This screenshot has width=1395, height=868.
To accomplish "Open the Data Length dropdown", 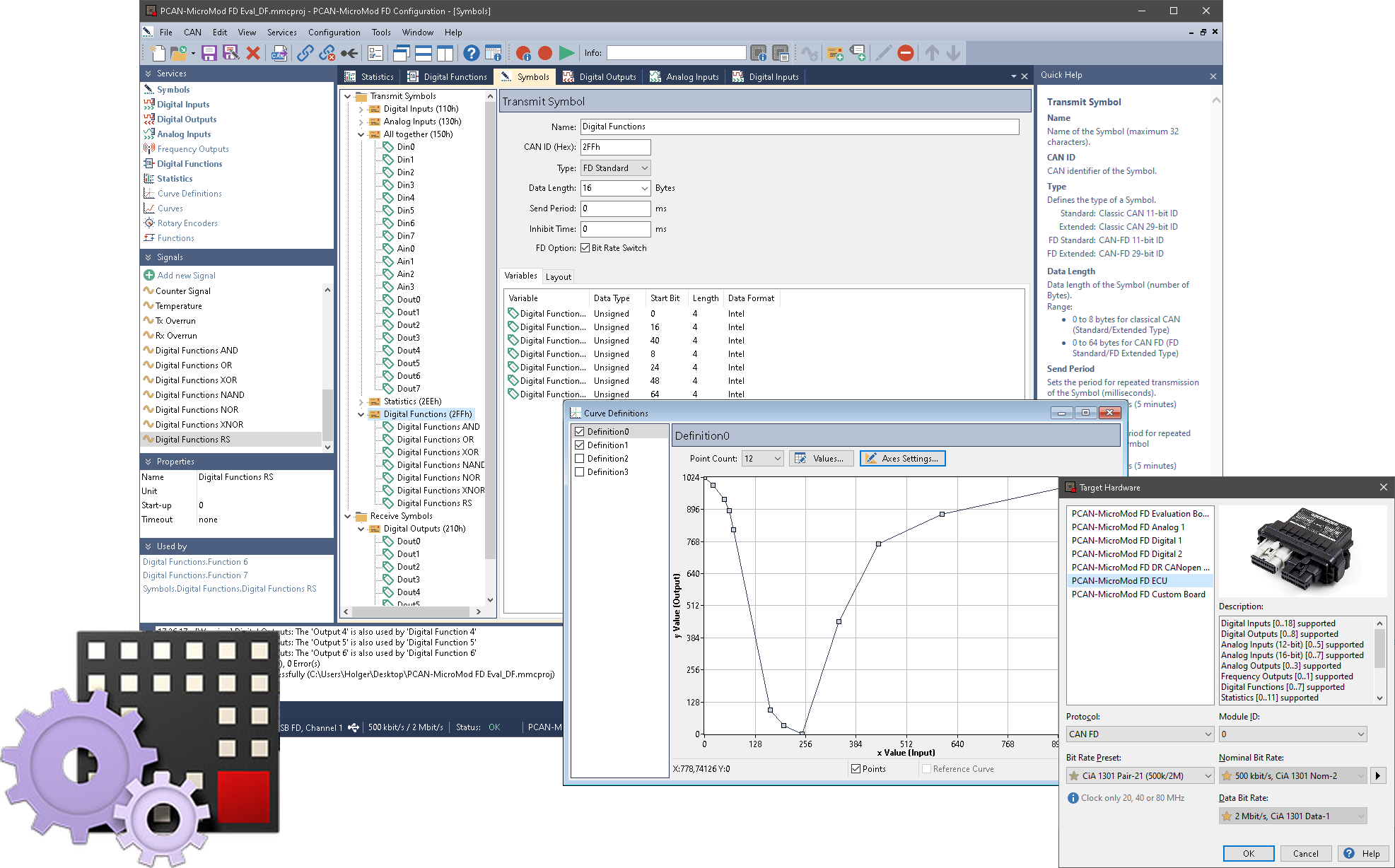I will click(x=615, y=188).
